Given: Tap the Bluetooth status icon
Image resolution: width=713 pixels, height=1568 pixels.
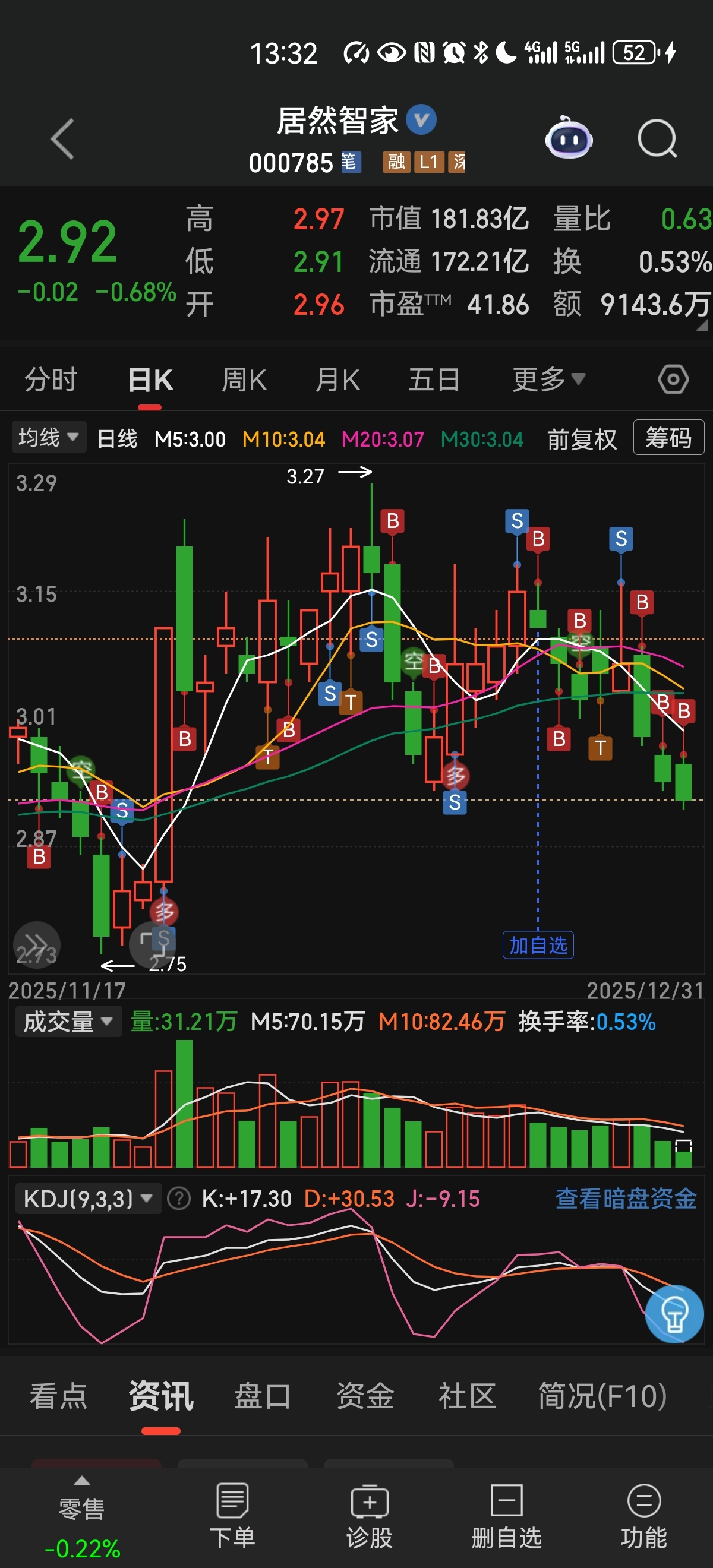Looking at the screenshot, I should (481, 52).
